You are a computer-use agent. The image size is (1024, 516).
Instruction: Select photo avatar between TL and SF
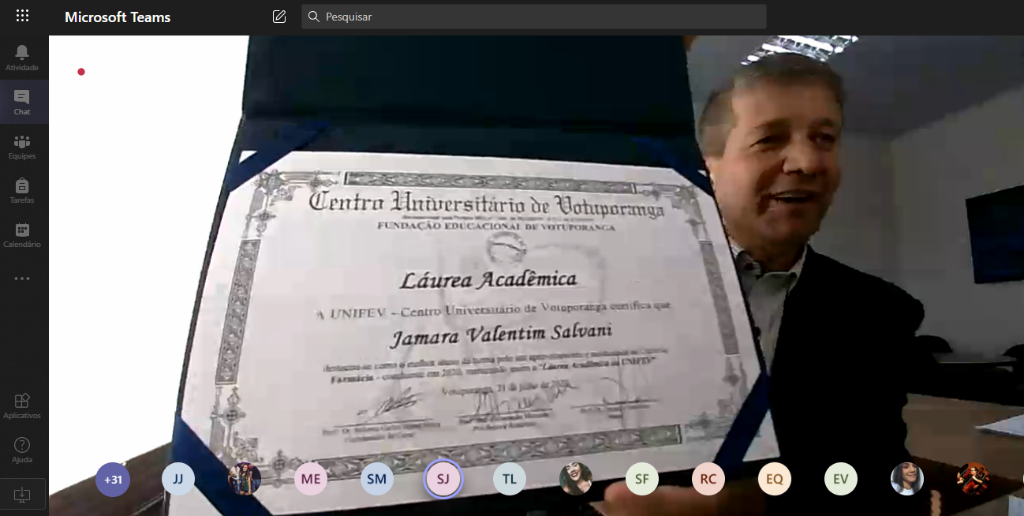pos(576,479)
